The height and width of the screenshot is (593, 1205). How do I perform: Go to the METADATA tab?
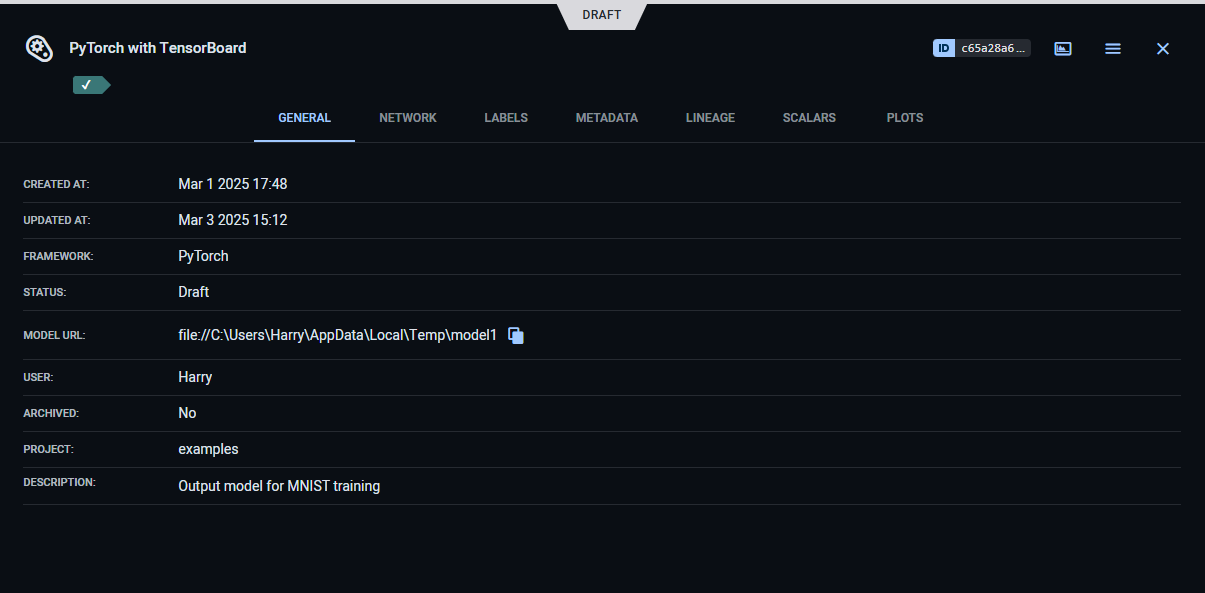[606, 118]
